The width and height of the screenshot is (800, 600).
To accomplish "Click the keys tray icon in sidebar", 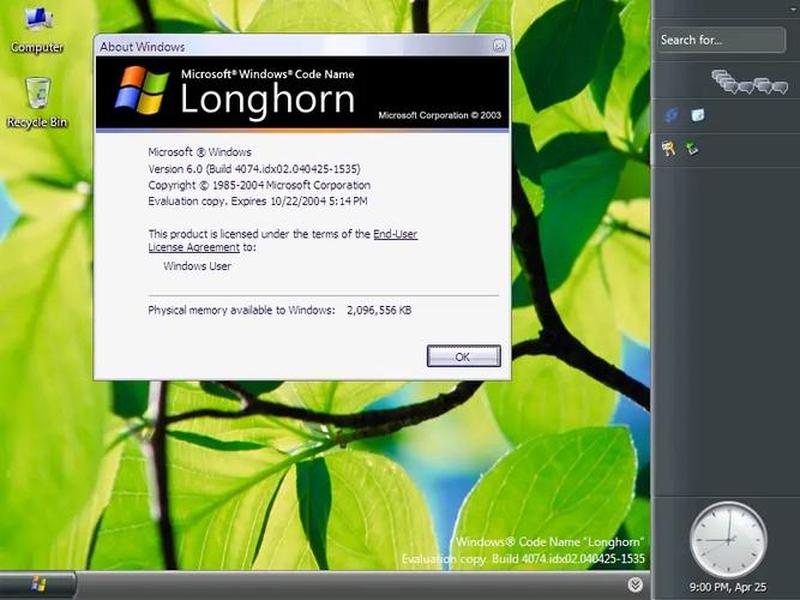I will [669, 148].
